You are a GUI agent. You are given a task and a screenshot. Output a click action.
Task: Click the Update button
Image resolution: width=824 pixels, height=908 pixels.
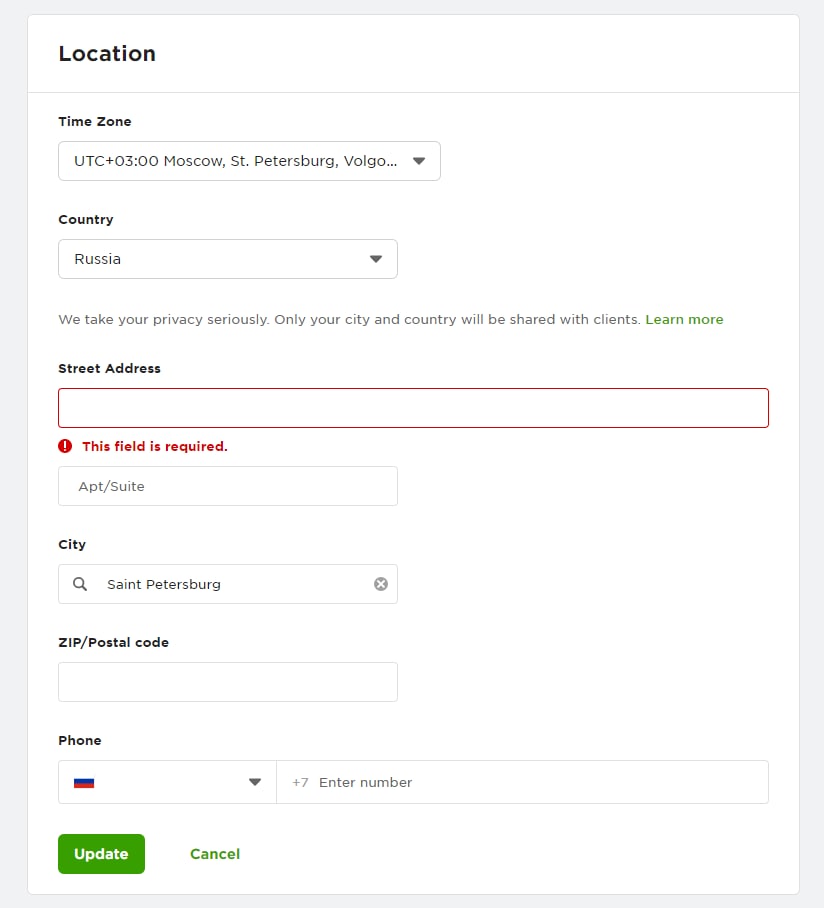click(x=101, y=854)
